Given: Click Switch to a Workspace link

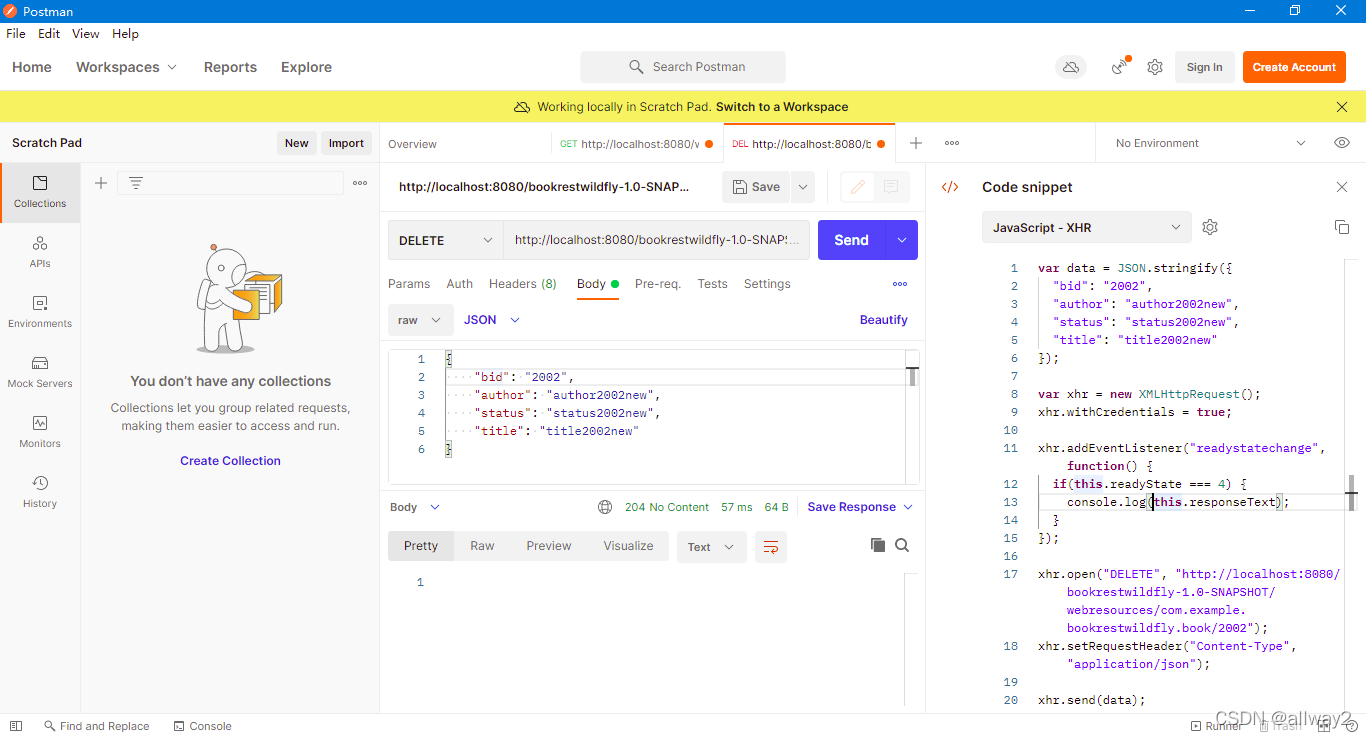Looking at the screenshot, I should (782, 107).
